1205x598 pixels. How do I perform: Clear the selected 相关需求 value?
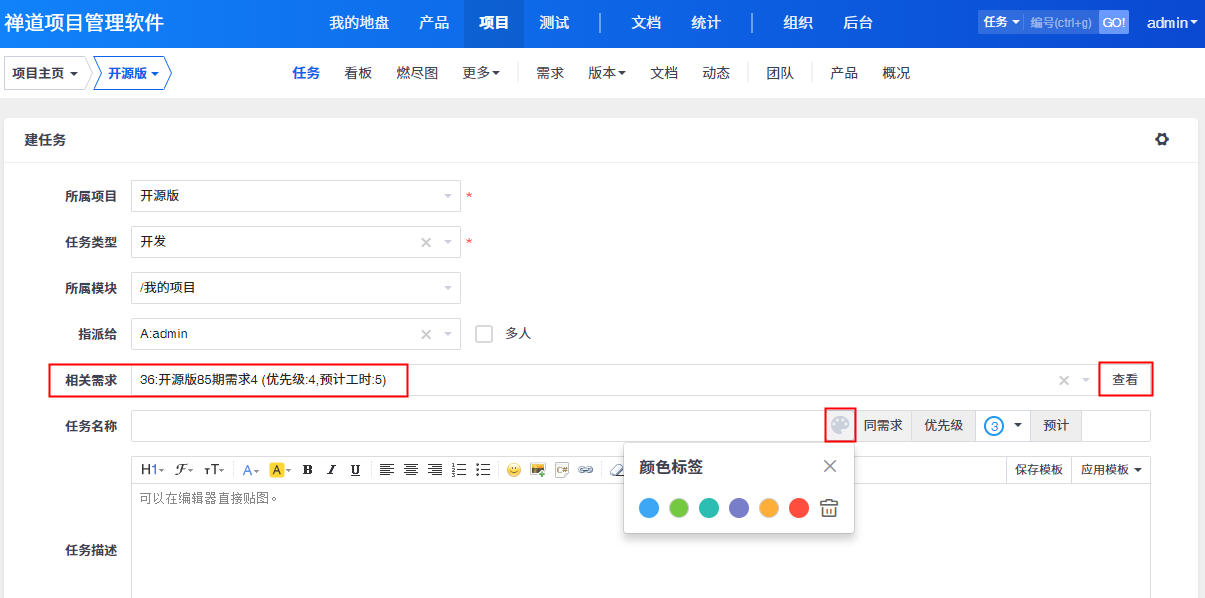point(1064,380)
